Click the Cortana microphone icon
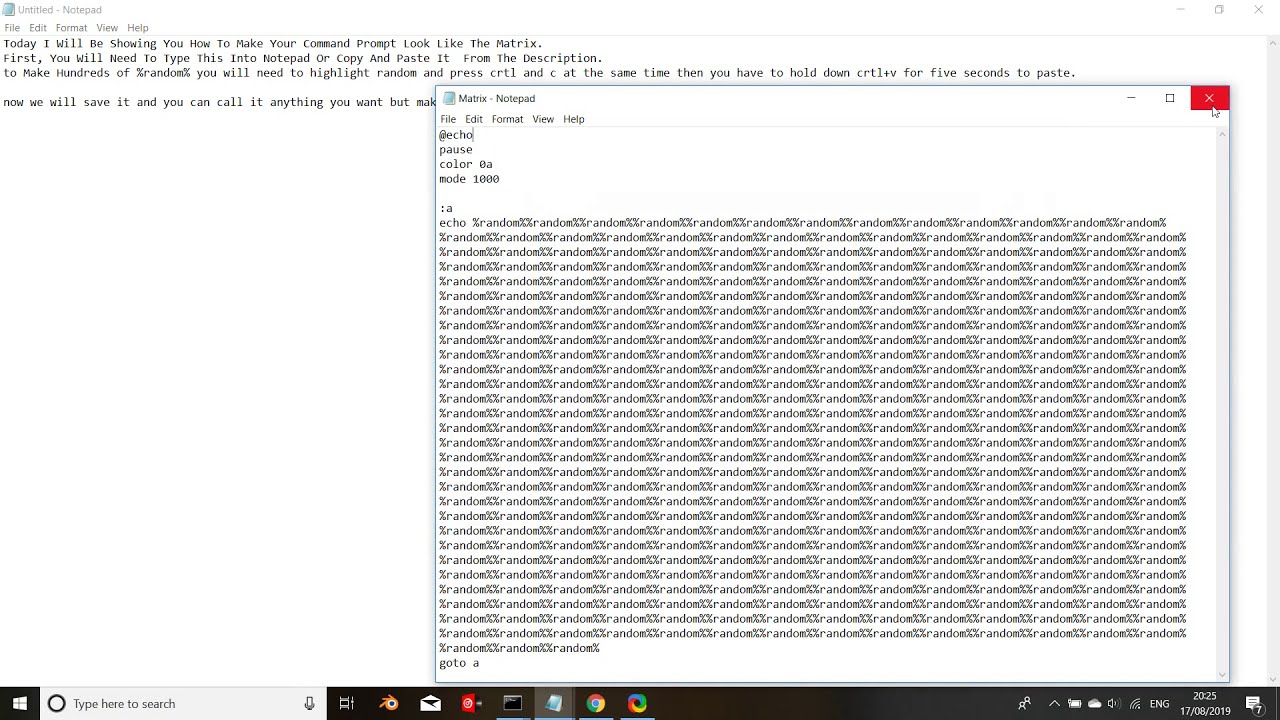Viewport: 1280px width, 720px height. point(310,703)
